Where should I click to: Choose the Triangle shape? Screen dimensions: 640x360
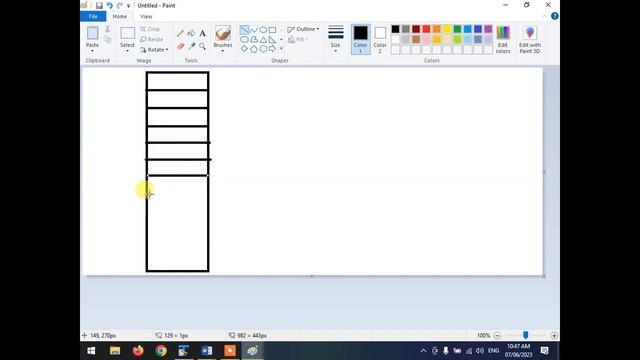tap(263, 40)
